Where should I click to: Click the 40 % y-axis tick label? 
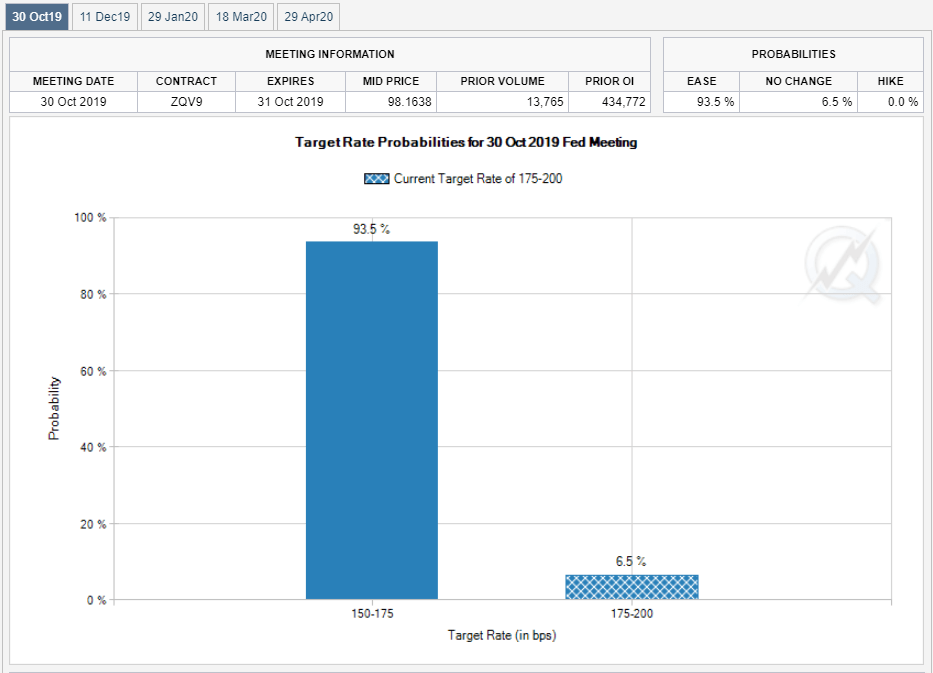pos(93,447)
